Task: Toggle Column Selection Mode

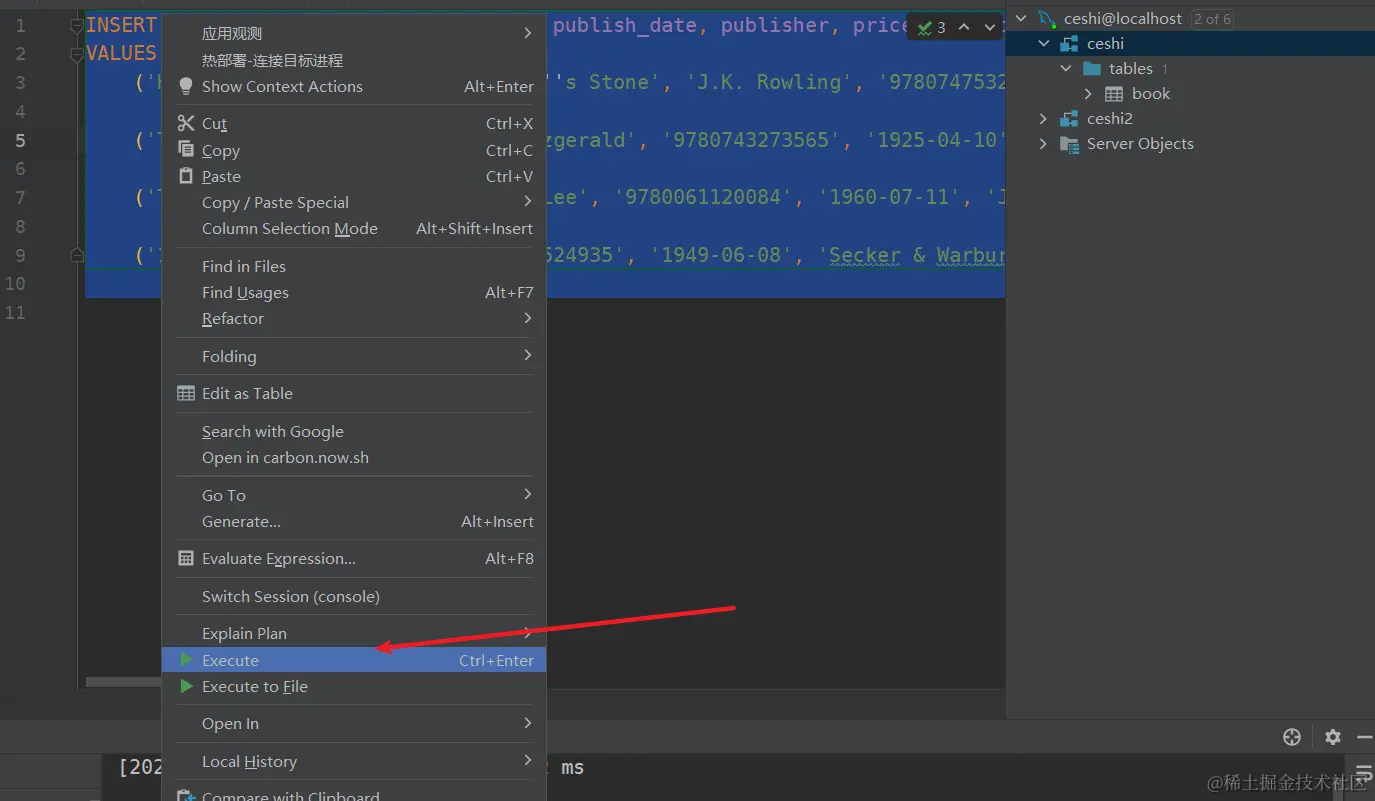Action: [x=354, y=228]
